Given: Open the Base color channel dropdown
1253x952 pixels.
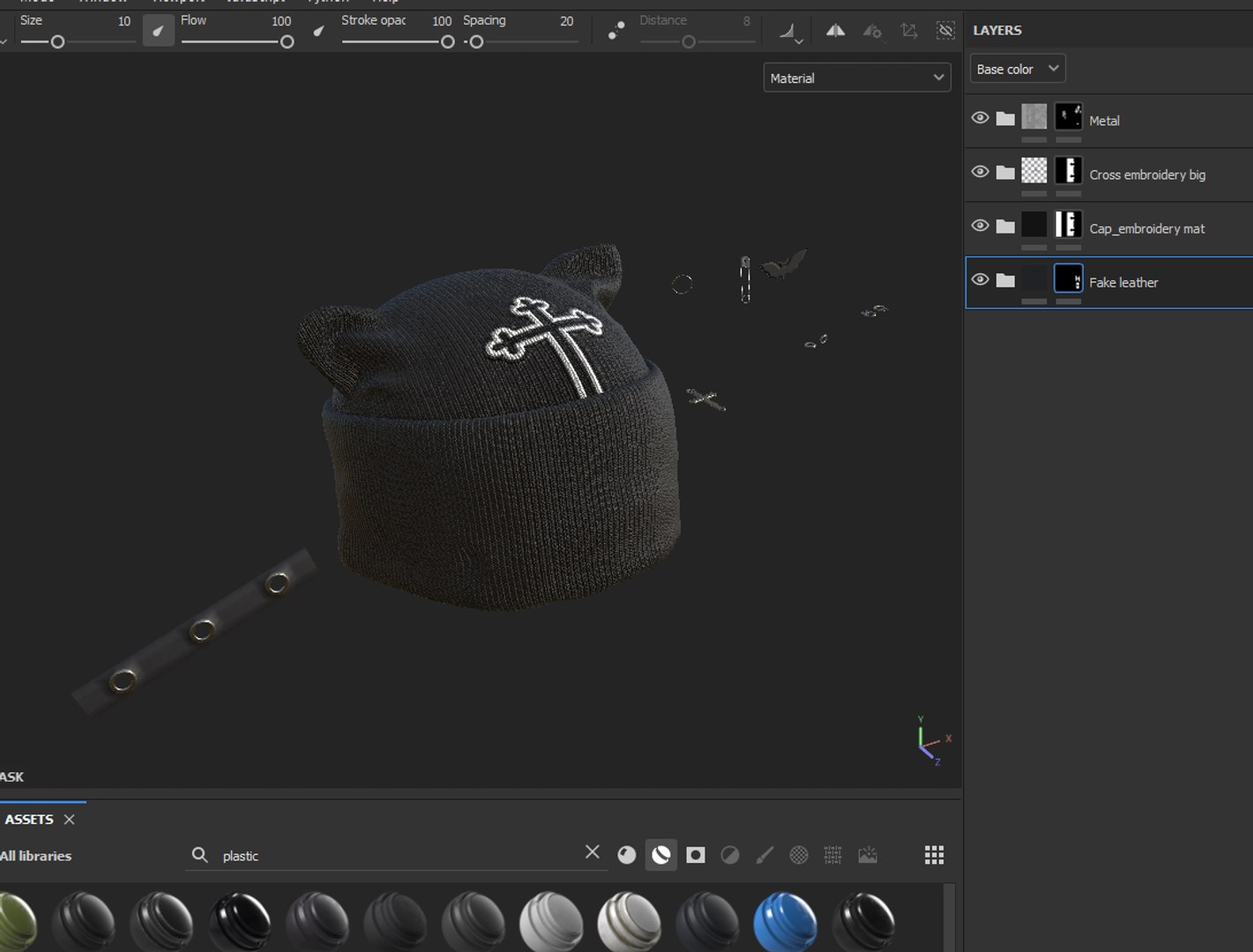Looking at the screenshot, I should tap(1018, 69).
